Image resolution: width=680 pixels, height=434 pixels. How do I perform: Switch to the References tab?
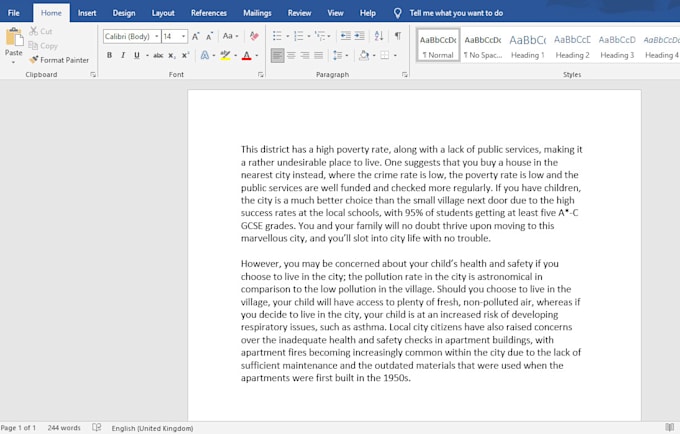click(209, 13)
